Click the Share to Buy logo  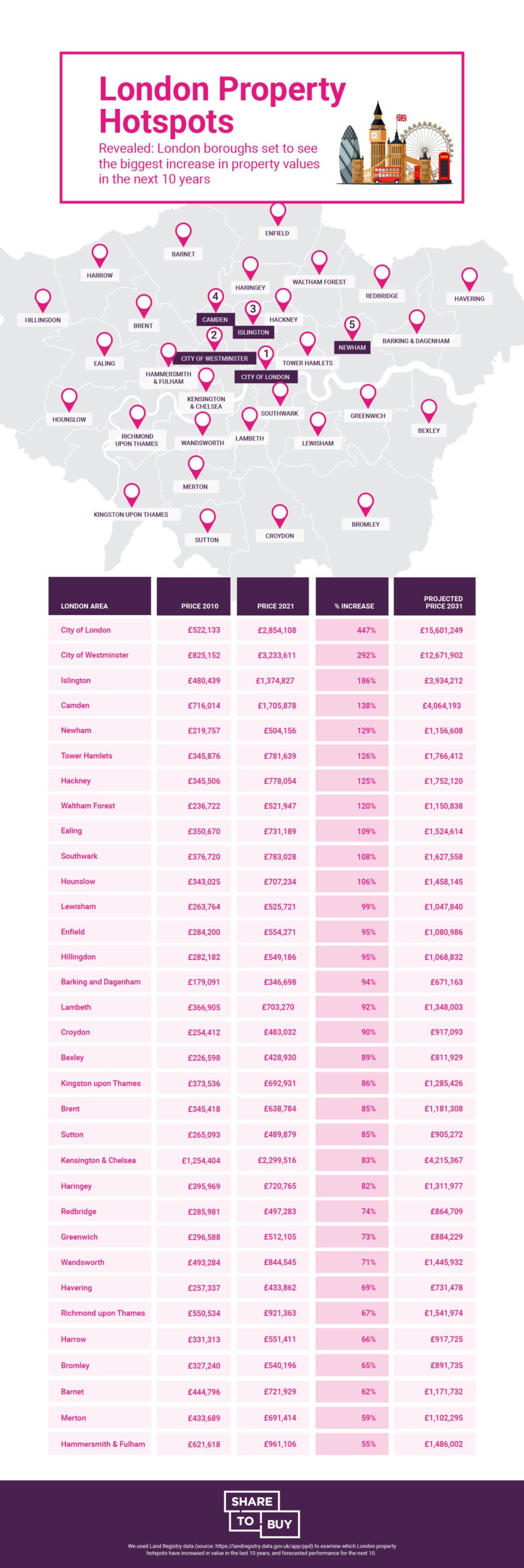pos(262,1513)
